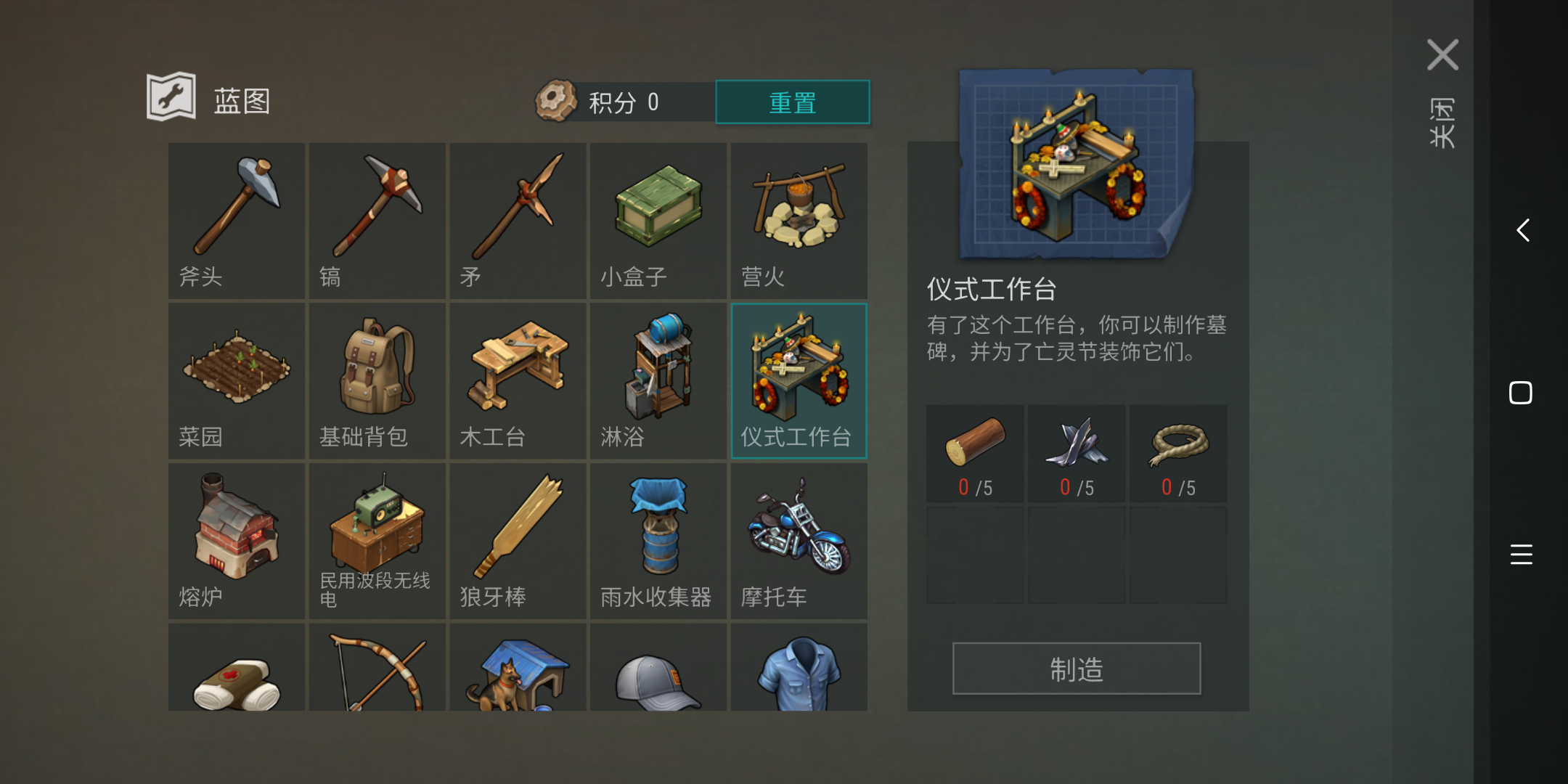Click the 重置 reset button
This screenshot has width=1568, height=784.
[793, 102]
